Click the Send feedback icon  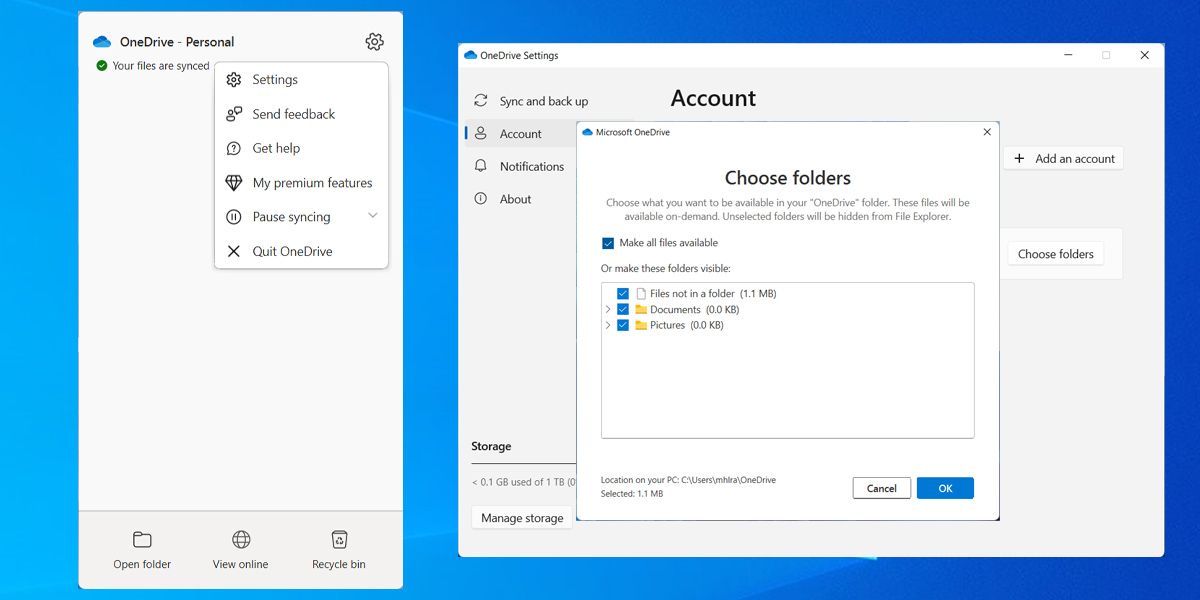click(234, 114)
